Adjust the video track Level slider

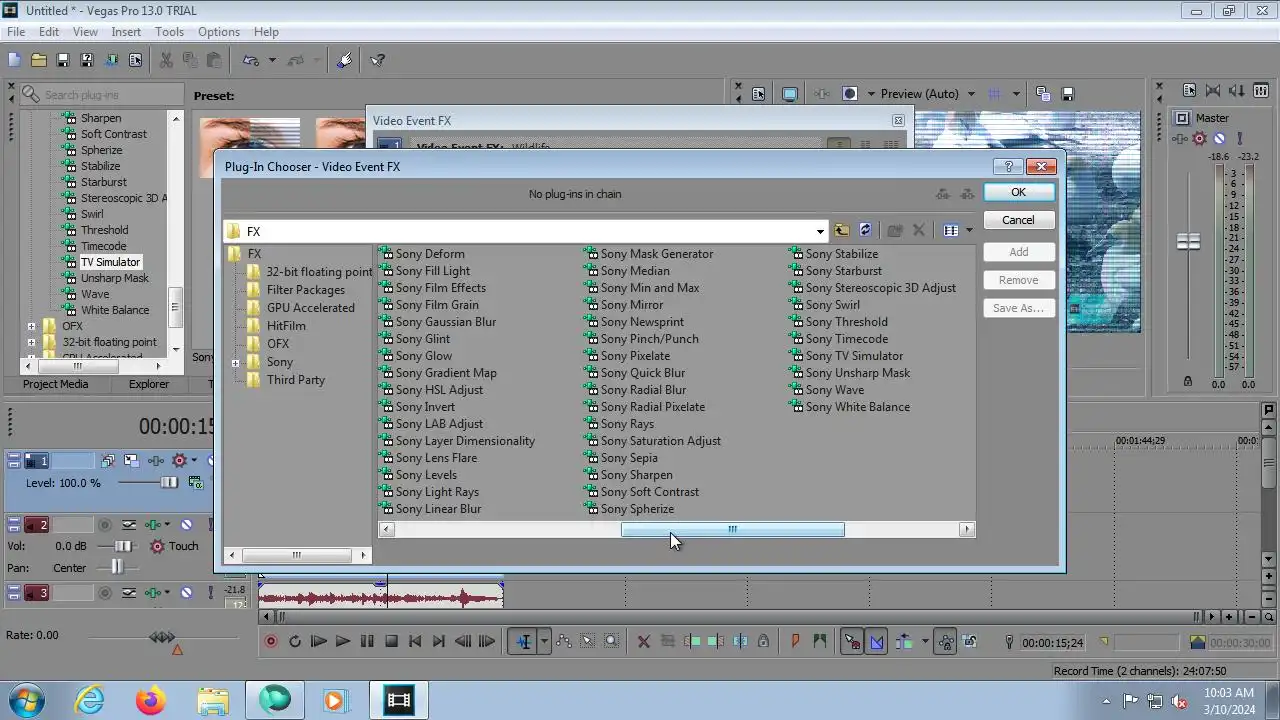(169, 483)
